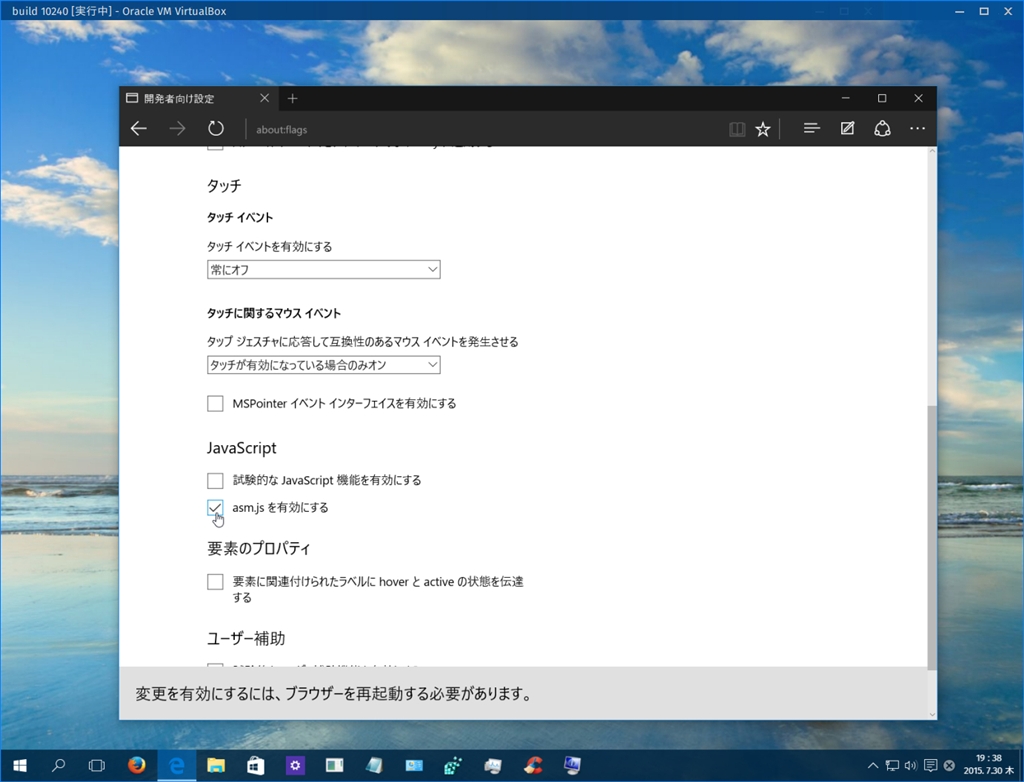Toggle hover と active の状態を伝達 checkbox

[x=215, y=581]
